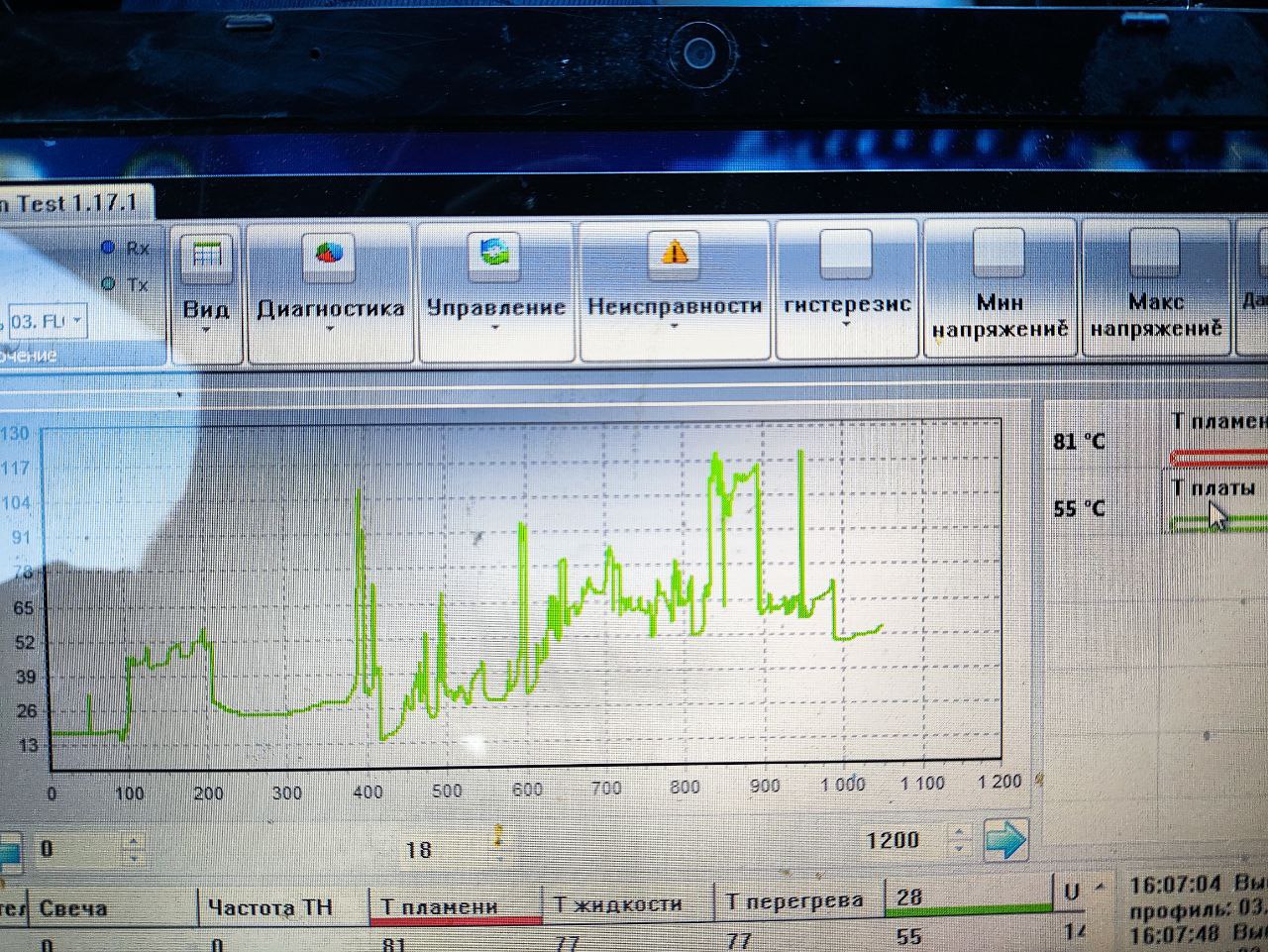This screenshot has width=1268, height=952.
Task: Click the 55 °C board temperature reading
Action: point(1079,509)
